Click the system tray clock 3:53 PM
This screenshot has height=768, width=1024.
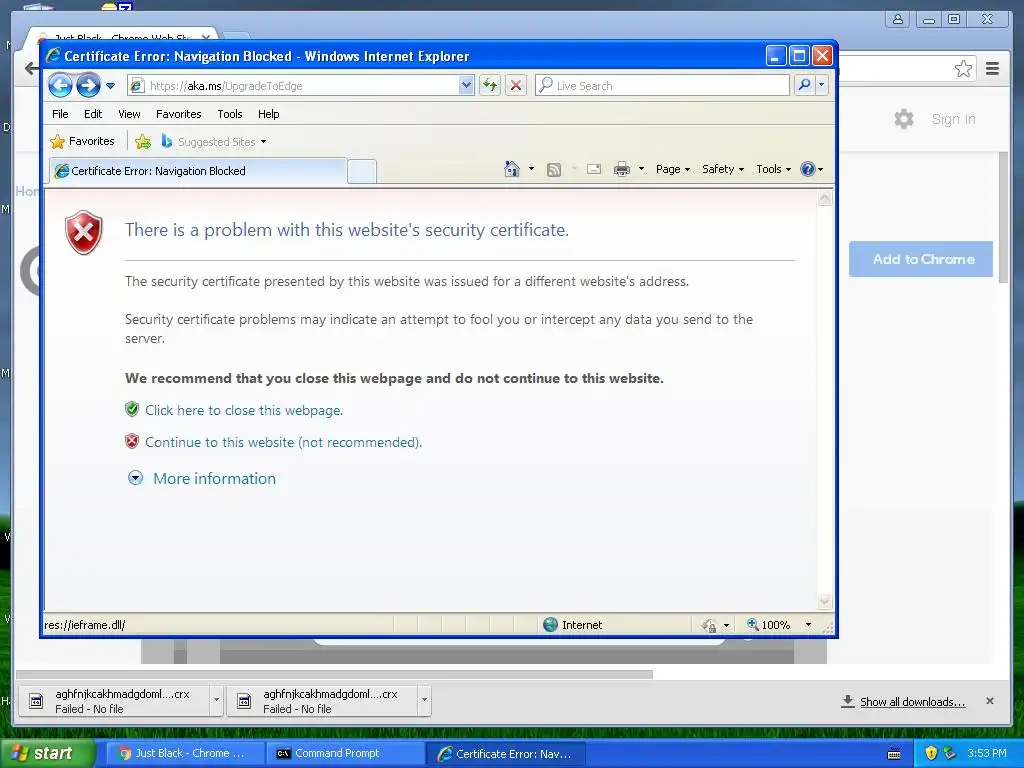pyautogui.click(x=987, y=753)
